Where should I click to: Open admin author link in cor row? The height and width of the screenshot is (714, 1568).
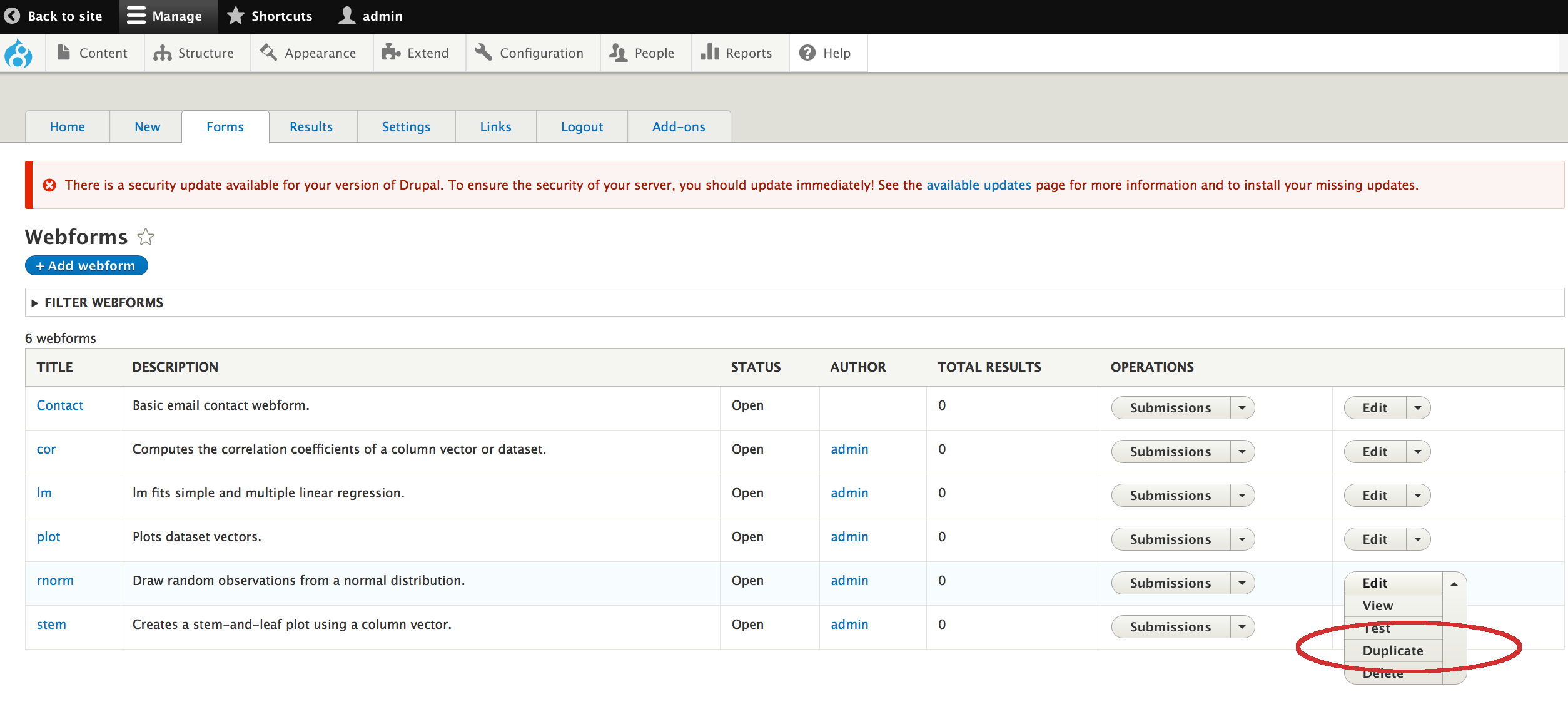849,449
